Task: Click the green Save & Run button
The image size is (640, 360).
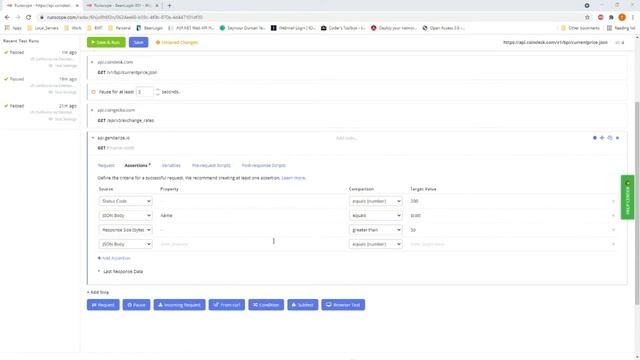Action: [106, 42]
